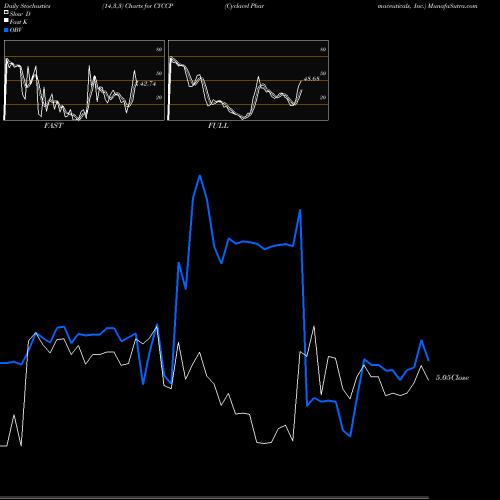Click the 'FULL' chart caption
This screenshot has width=500, height=500.
(218, 126)
